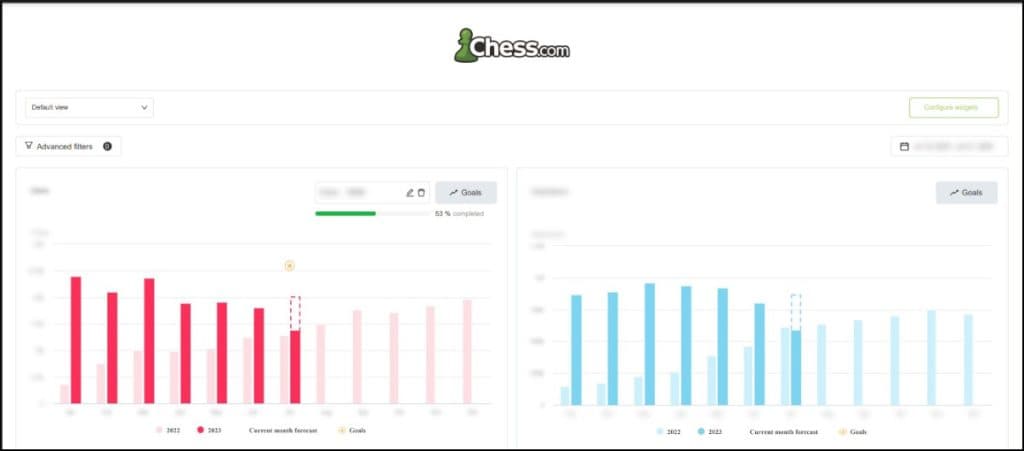This screenshot has width=1024, height=451.
Task: Open the date range picker
Action: (x=949, y=146)
